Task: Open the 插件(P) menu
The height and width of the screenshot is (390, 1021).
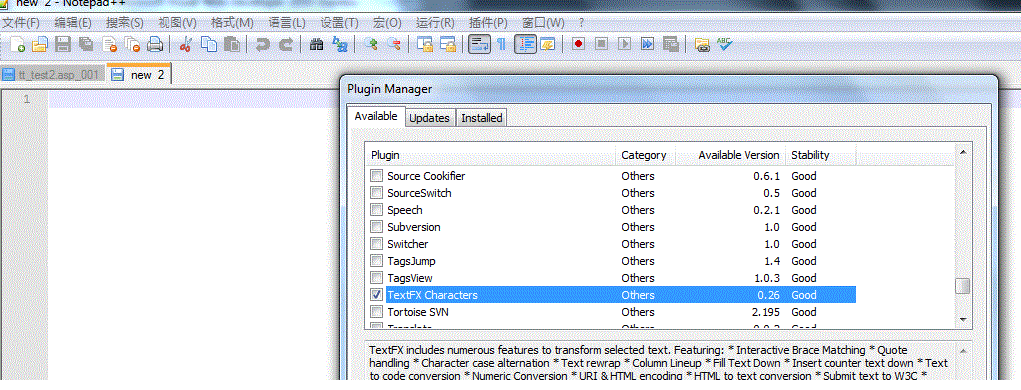Action: click(x=488, y=22)
